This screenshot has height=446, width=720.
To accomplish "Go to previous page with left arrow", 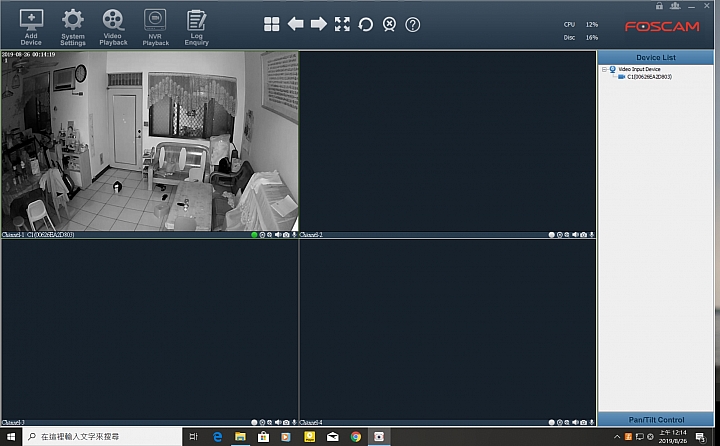I will [x=295, y=24].
